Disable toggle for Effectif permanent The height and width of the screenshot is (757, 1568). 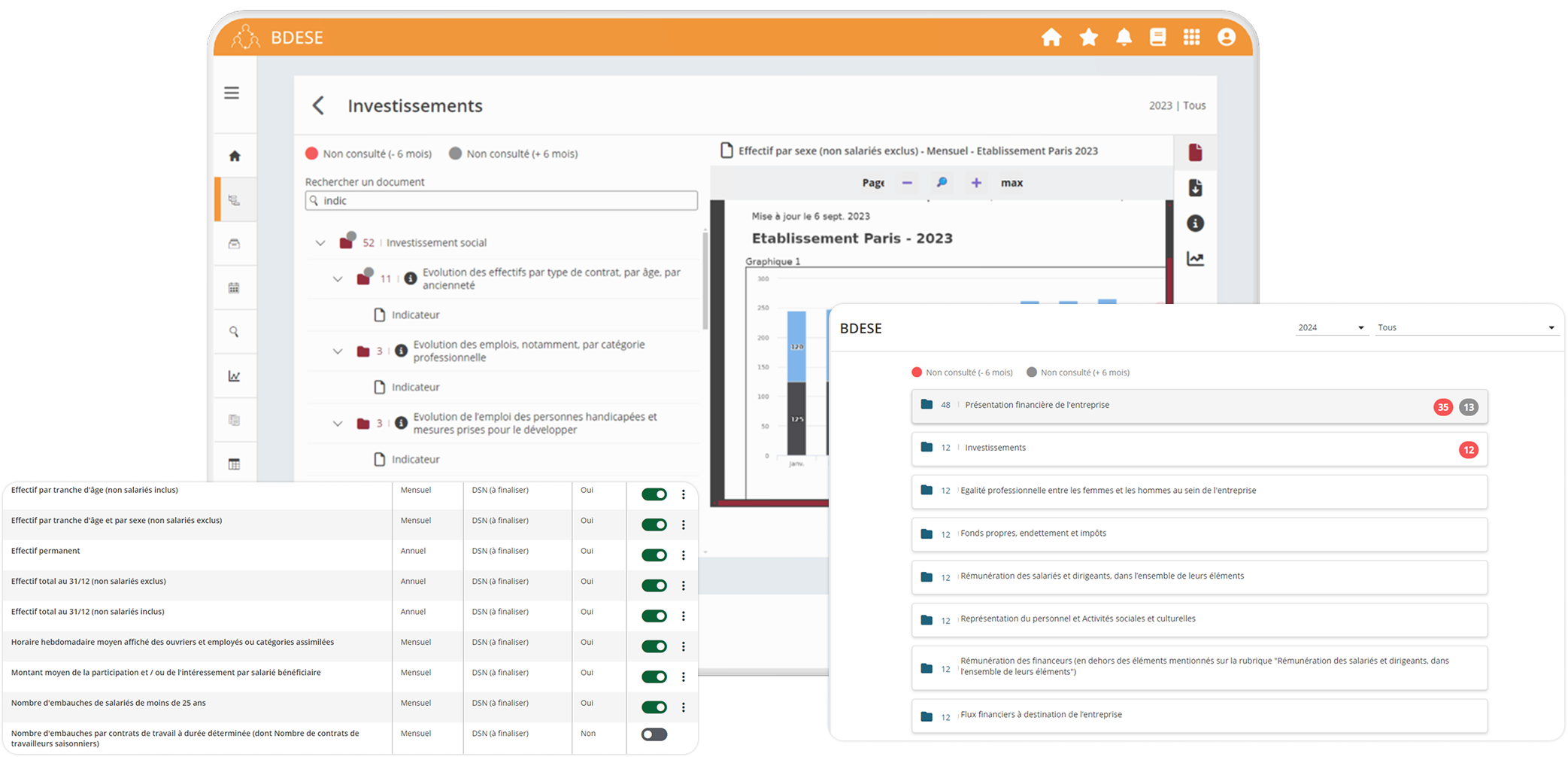click(654, 555)
